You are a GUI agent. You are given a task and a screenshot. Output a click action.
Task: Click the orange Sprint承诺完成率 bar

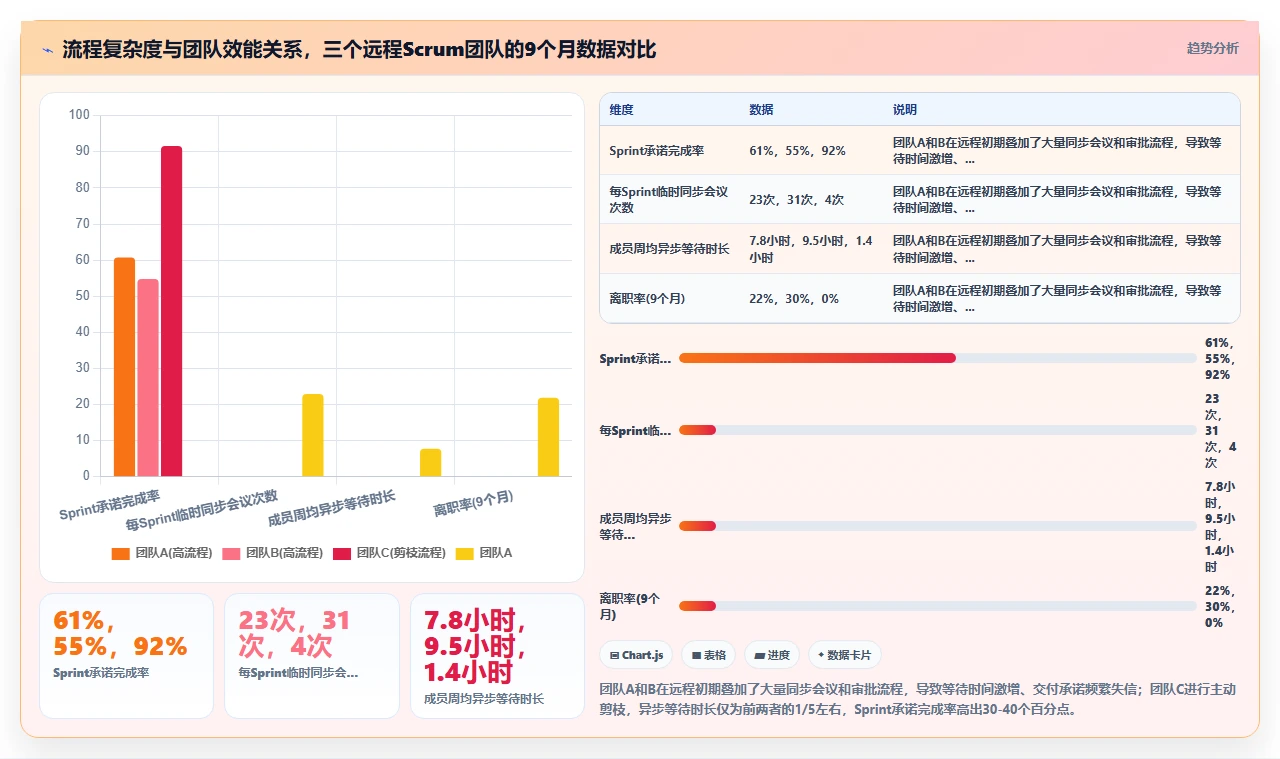(124, 367)
